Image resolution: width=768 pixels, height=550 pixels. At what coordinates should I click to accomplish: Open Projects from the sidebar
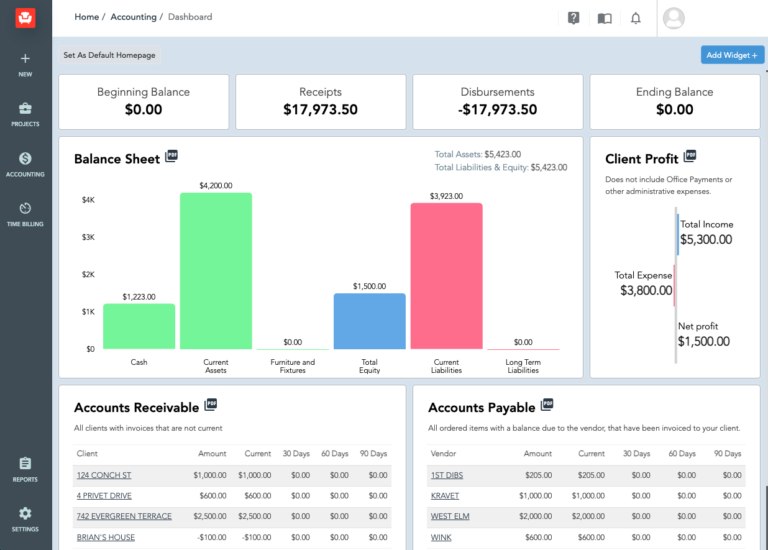click(x=25, y=114)
